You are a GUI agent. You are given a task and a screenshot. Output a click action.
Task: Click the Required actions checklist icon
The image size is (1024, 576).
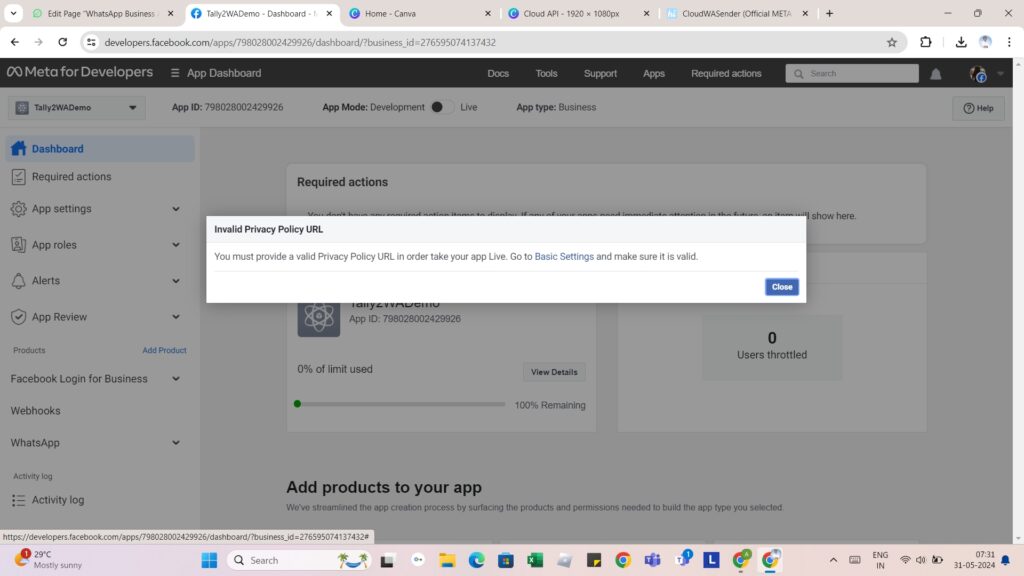point(18,176)
